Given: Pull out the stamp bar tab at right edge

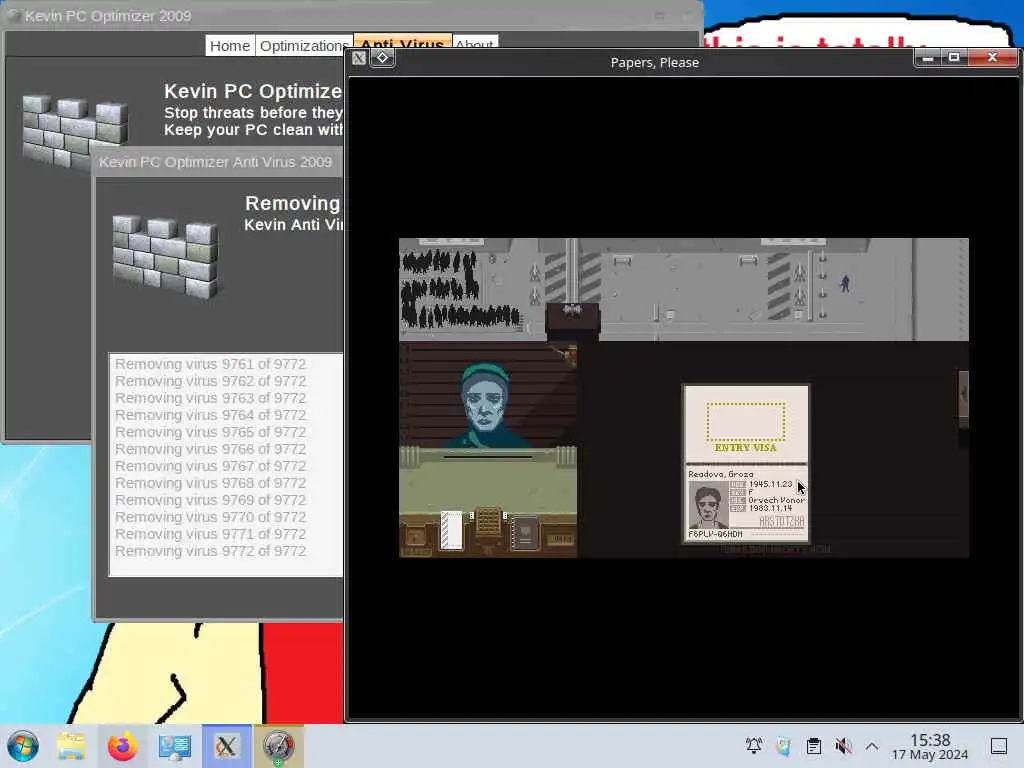Looking at the screenshot, I should [963, 393].
